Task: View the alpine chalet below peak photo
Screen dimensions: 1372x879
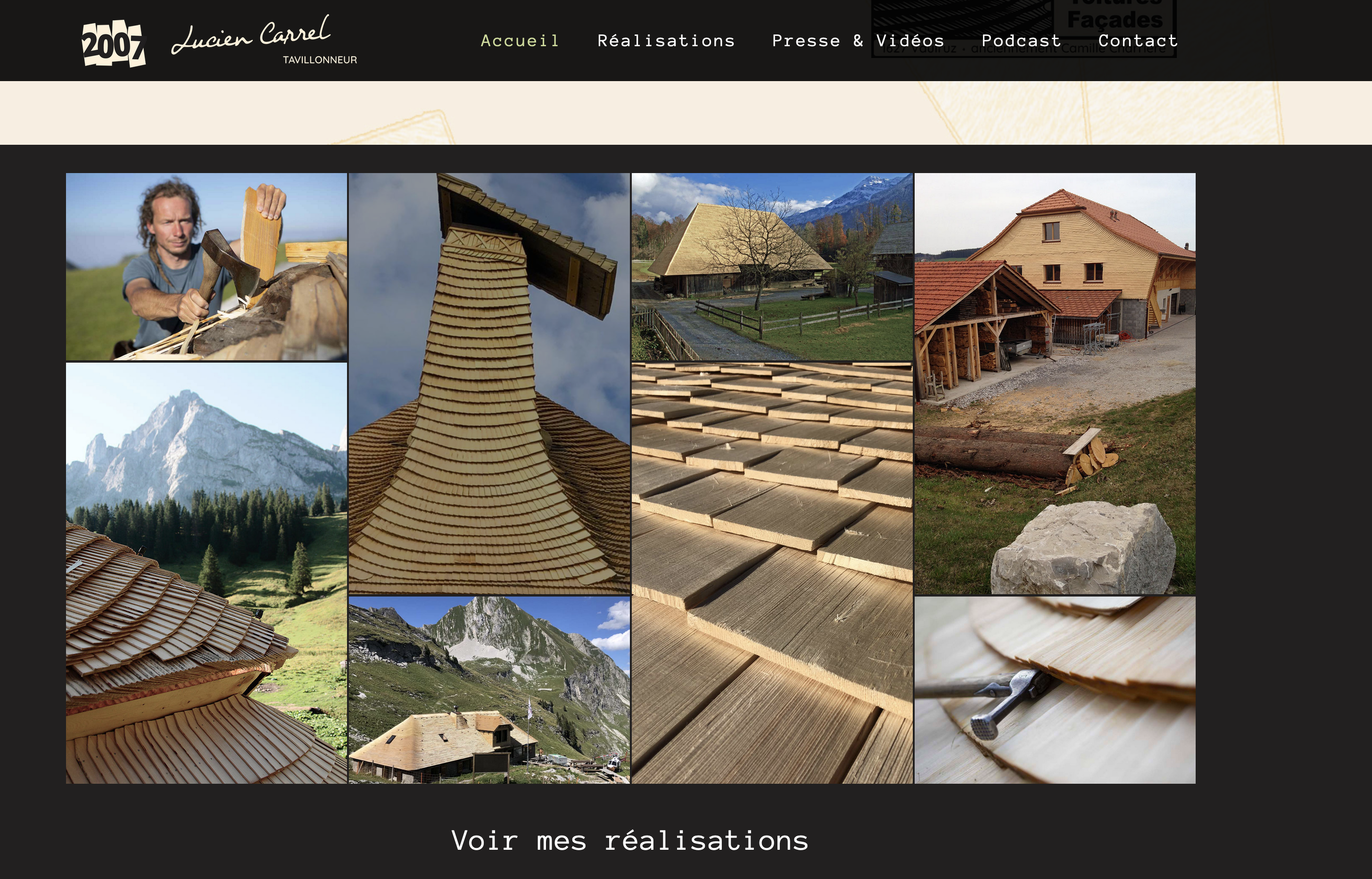Action: click(x=489, y=690)
